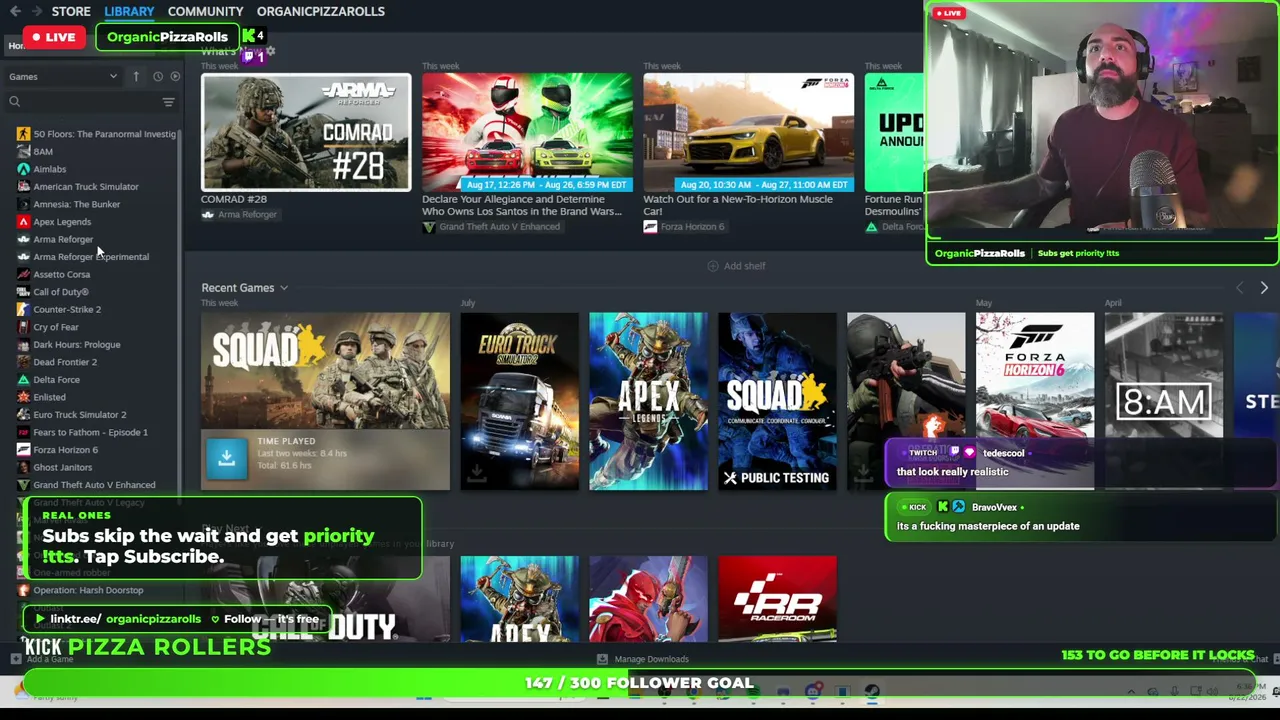Expand the Recent Games shelf dropdown

click(283, 288)
